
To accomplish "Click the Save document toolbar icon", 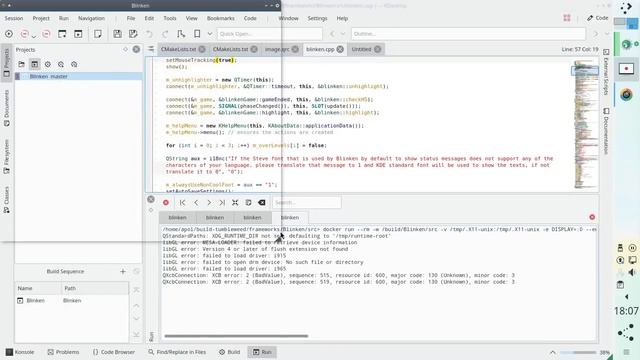I will pos(117,34).
